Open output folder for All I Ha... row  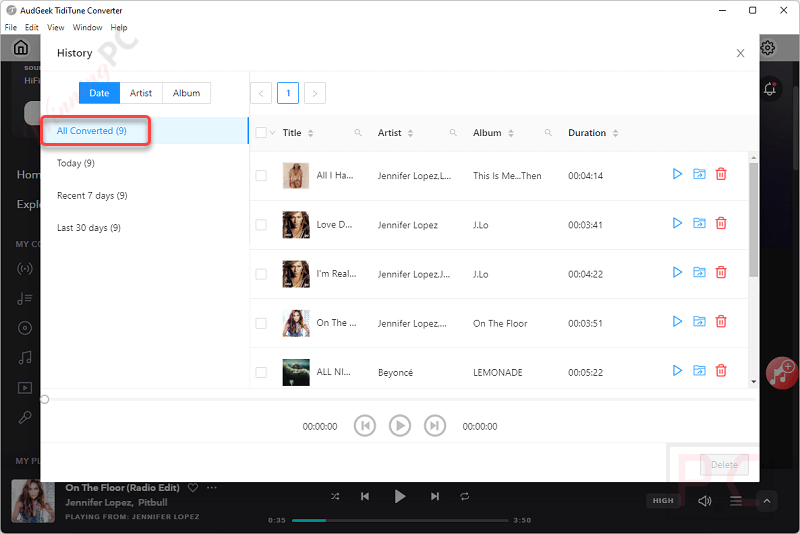[699, 174]
